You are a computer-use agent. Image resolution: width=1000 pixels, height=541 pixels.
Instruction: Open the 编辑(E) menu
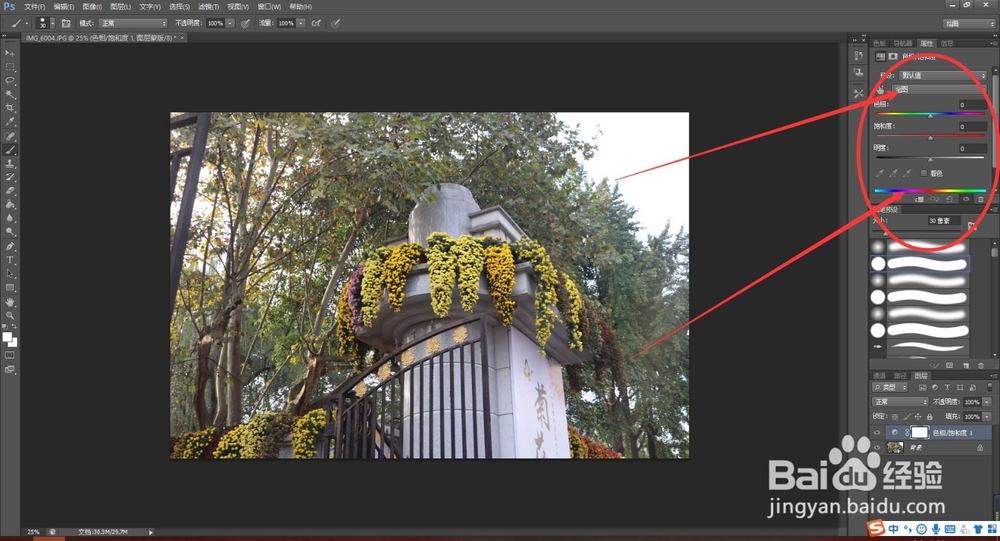coord(64,6)
